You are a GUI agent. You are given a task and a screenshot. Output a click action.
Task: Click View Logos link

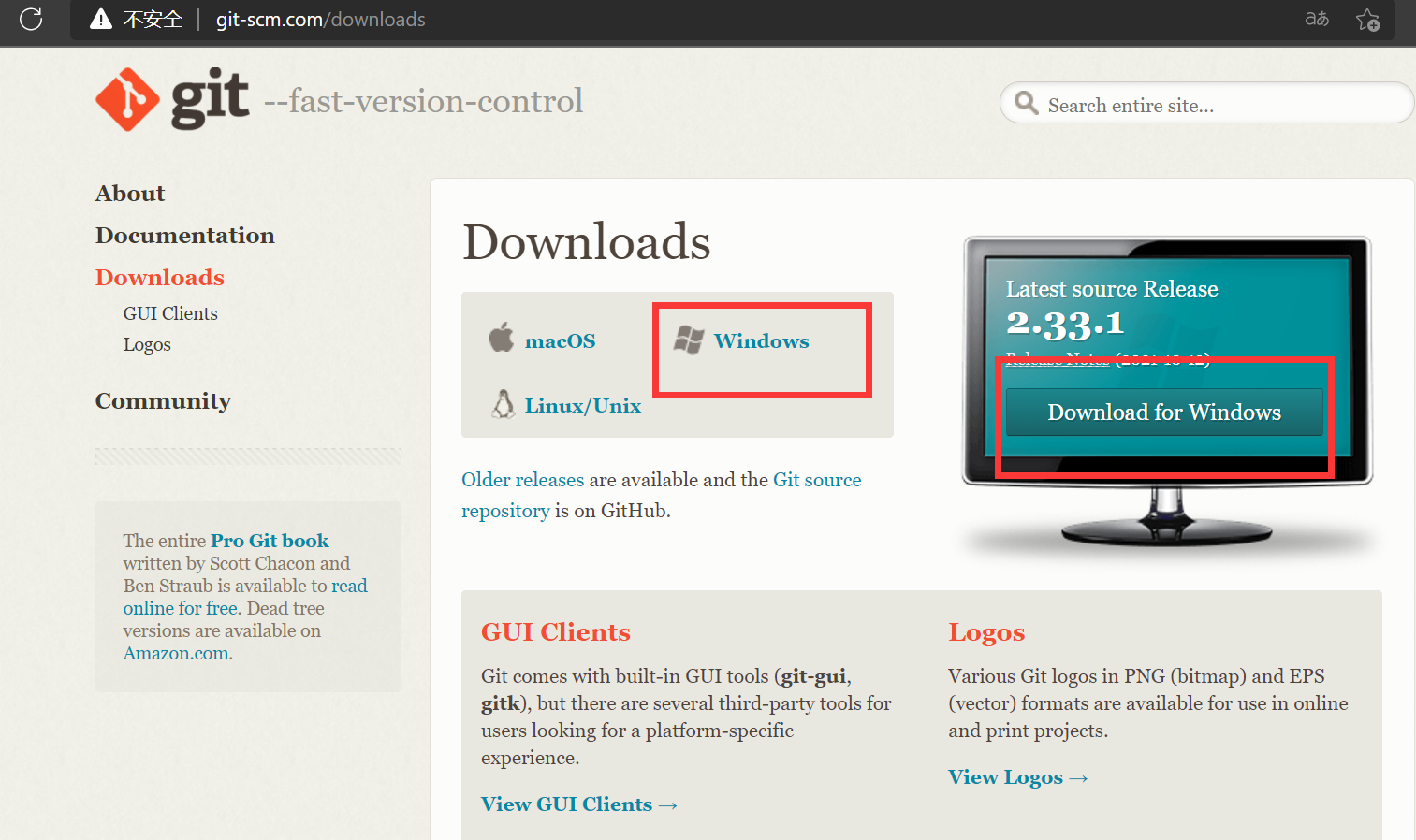click(x=1017, y=777)
